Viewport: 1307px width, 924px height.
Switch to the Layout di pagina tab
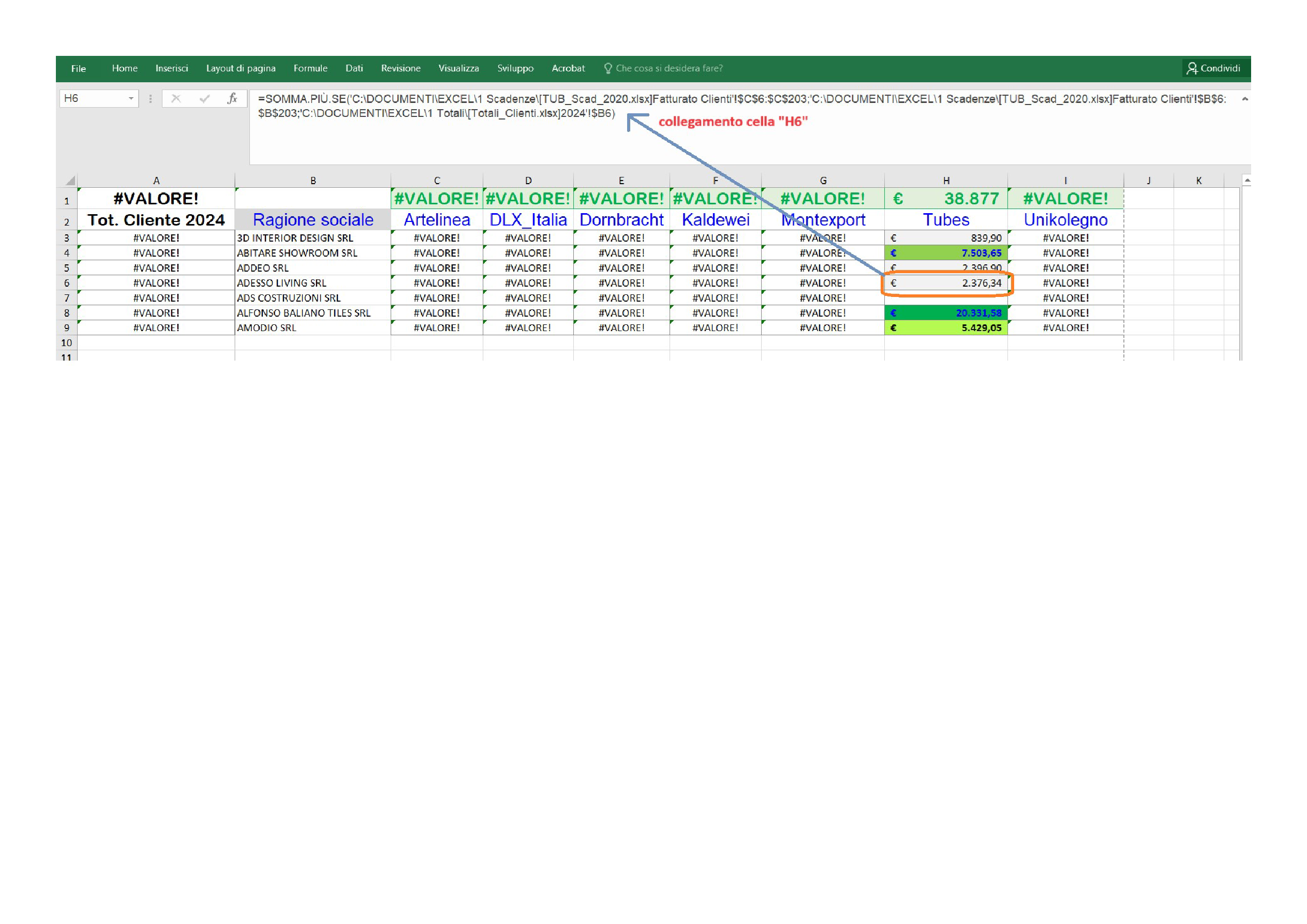click(x=240, y=68)
